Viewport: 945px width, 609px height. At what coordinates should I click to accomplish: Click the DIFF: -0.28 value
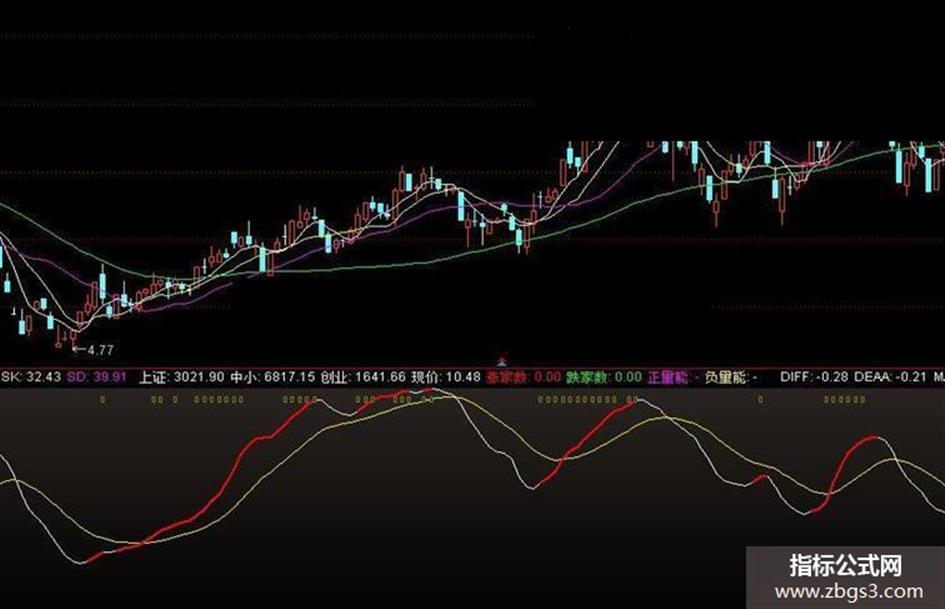tap(815, 377)
